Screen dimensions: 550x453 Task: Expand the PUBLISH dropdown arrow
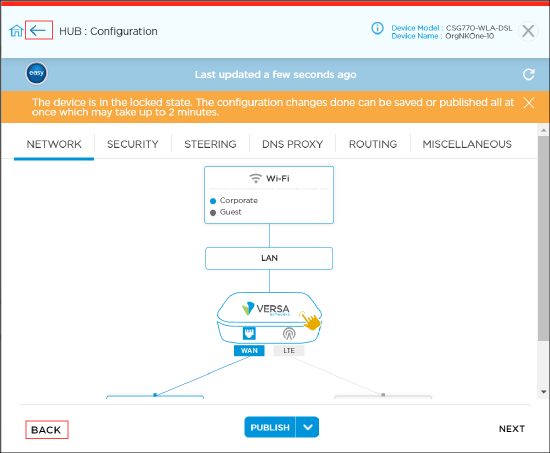coord(308,427)
